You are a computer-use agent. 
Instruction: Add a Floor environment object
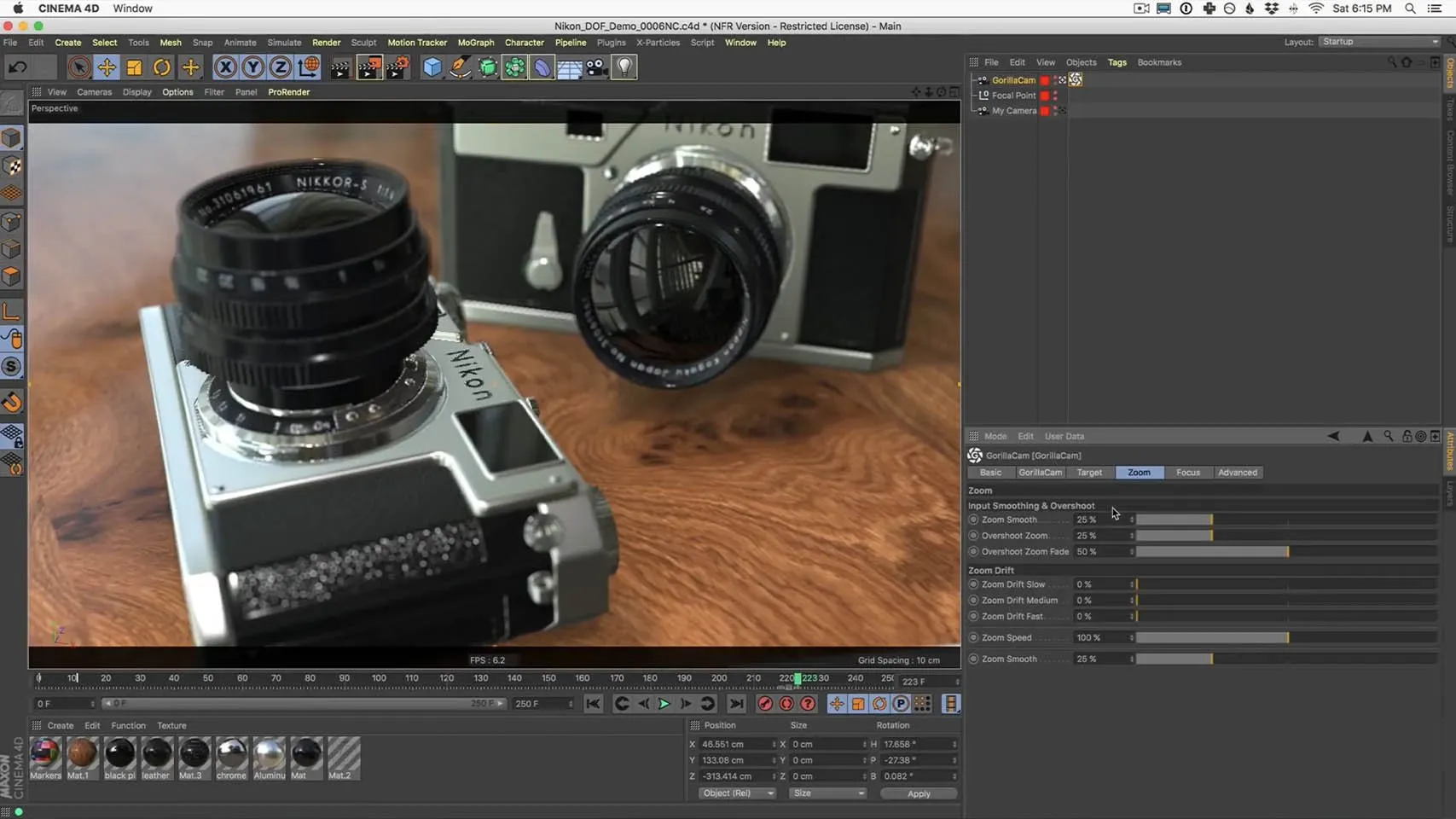click(569, 67)
